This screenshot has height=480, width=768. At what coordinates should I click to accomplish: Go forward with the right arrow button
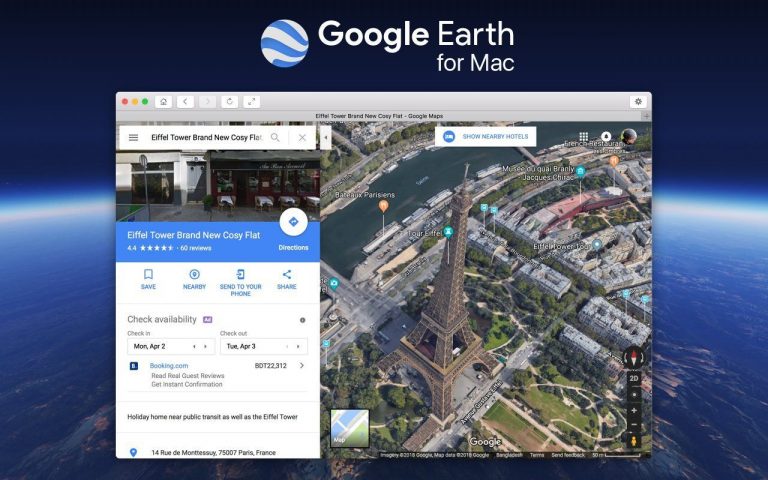coord(207,101)
